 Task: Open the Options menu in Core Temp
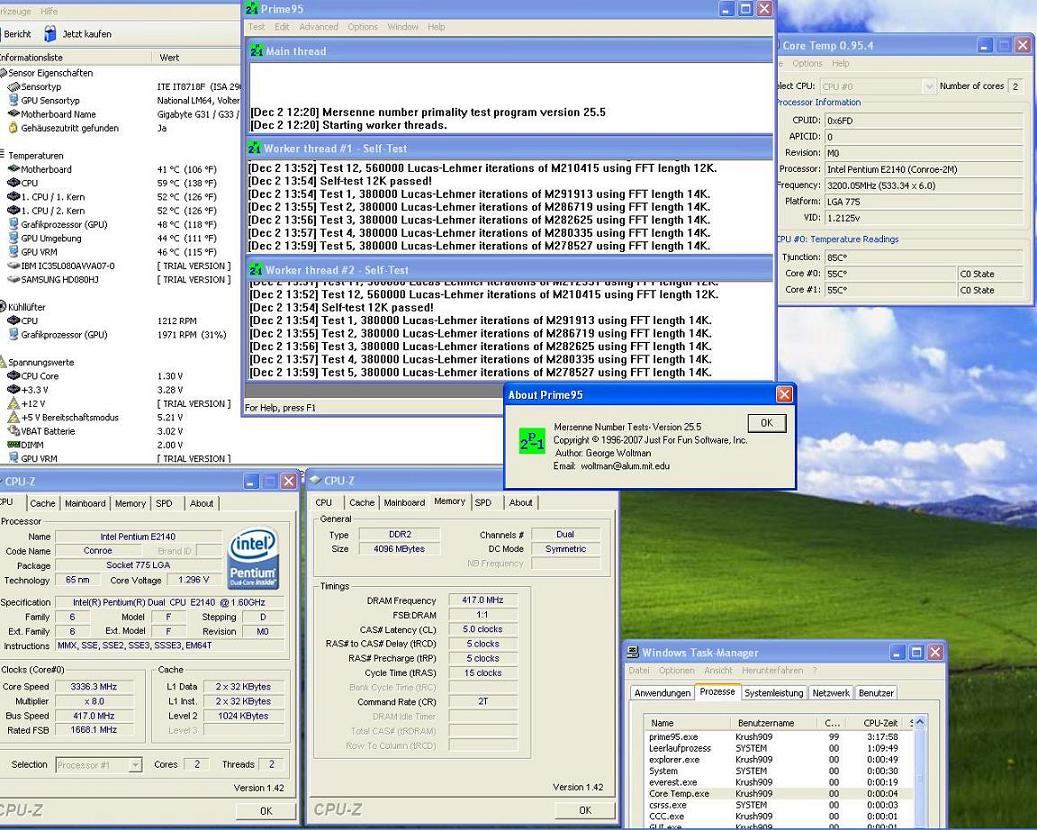click(x=807, y=63)
